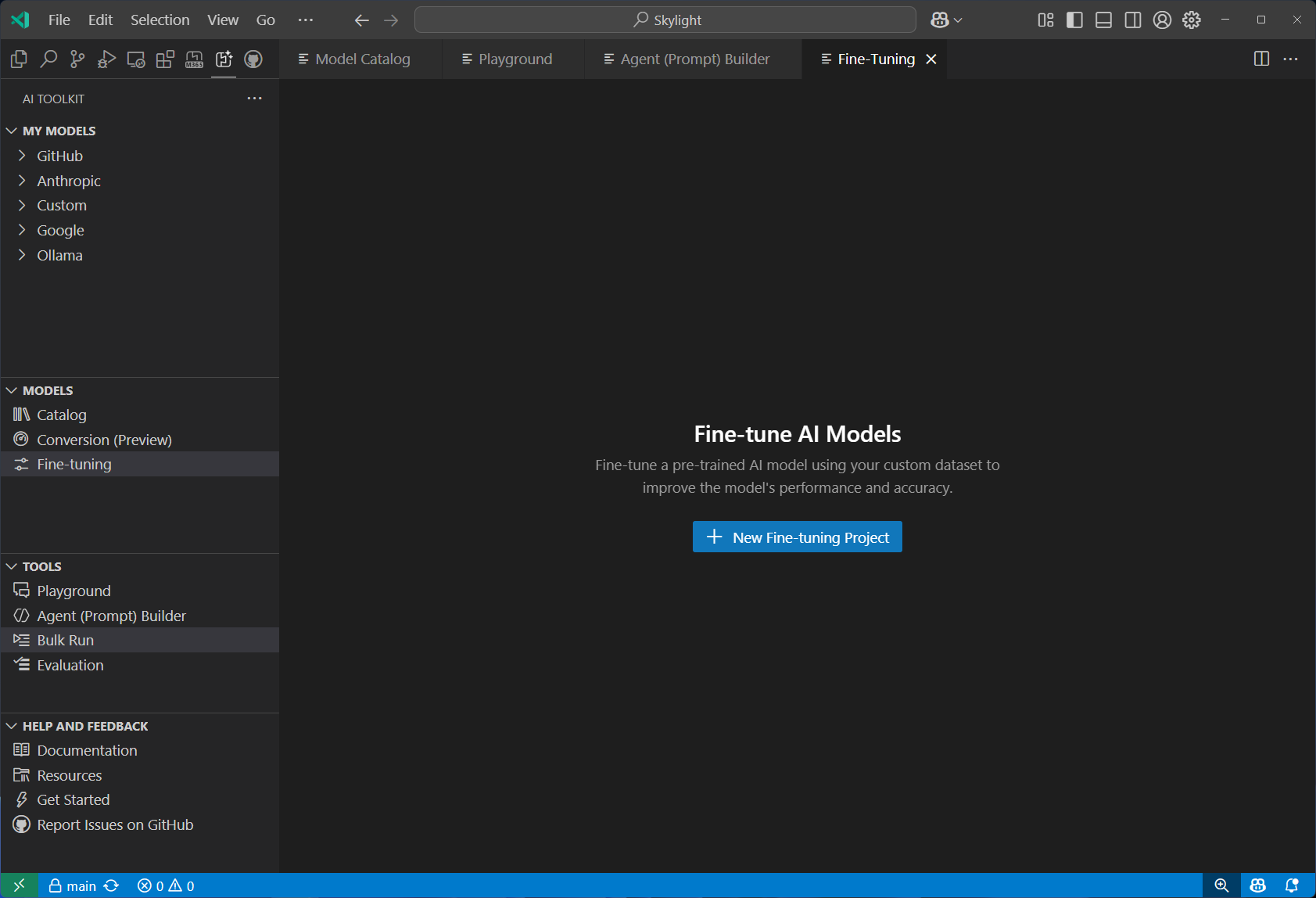Open the Edit menu
The height and width of the screenshot is (898, 1316).
(100, 20)
